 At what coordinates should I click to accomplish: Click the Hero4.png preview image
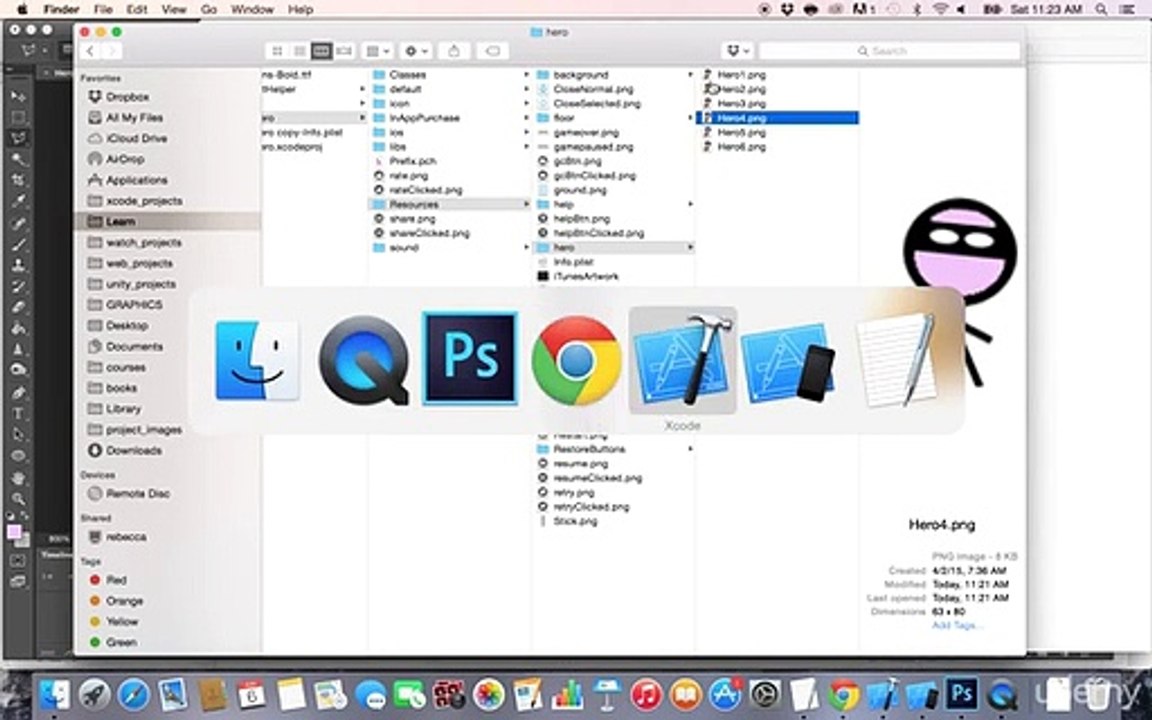(x=960, y=291)
